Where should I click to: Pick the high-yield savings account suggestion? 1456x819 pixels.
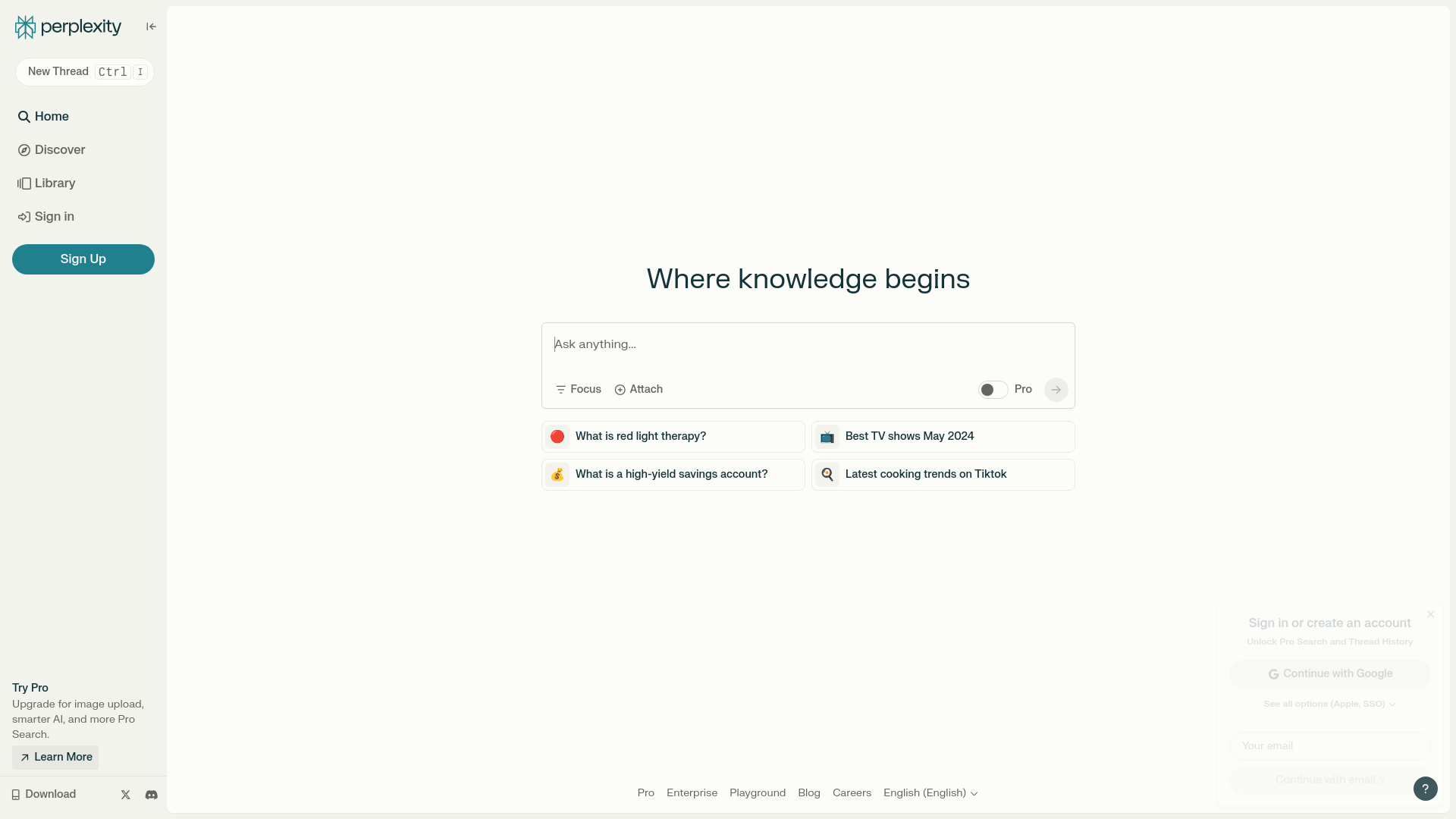tap(673, 475)
